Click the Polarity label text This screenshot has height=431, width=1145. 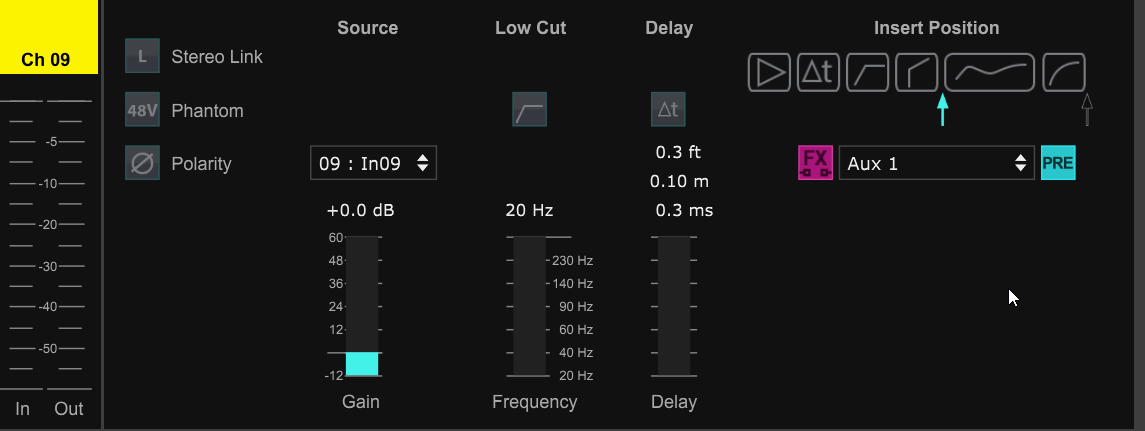tap(202, 164)
